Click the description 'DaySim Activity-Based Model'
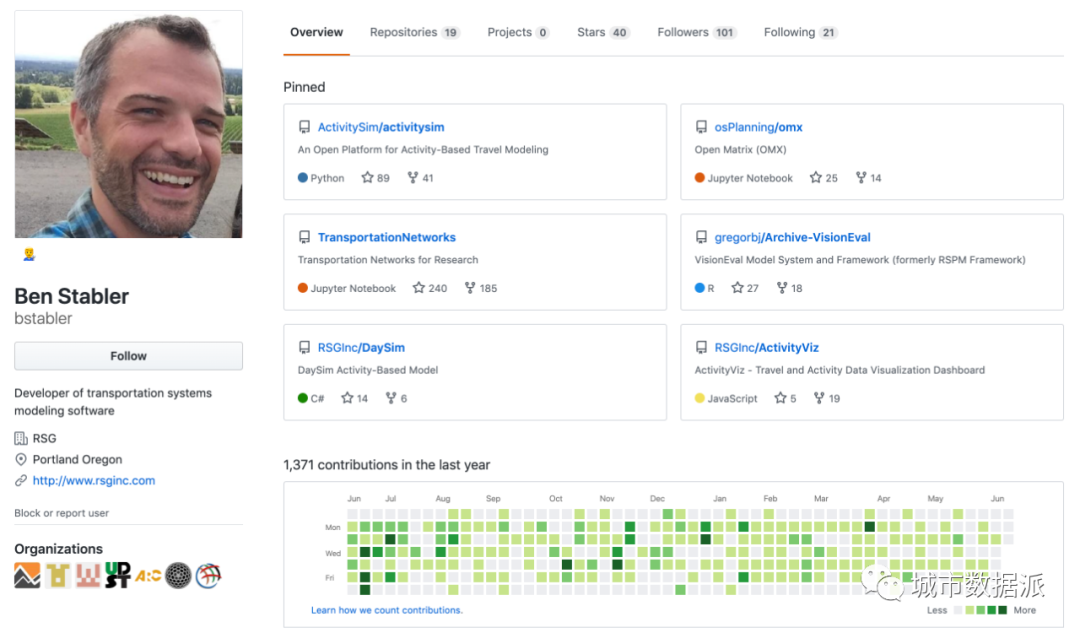The height and width of the screenshot is (633, 1080). pos(368,370)
